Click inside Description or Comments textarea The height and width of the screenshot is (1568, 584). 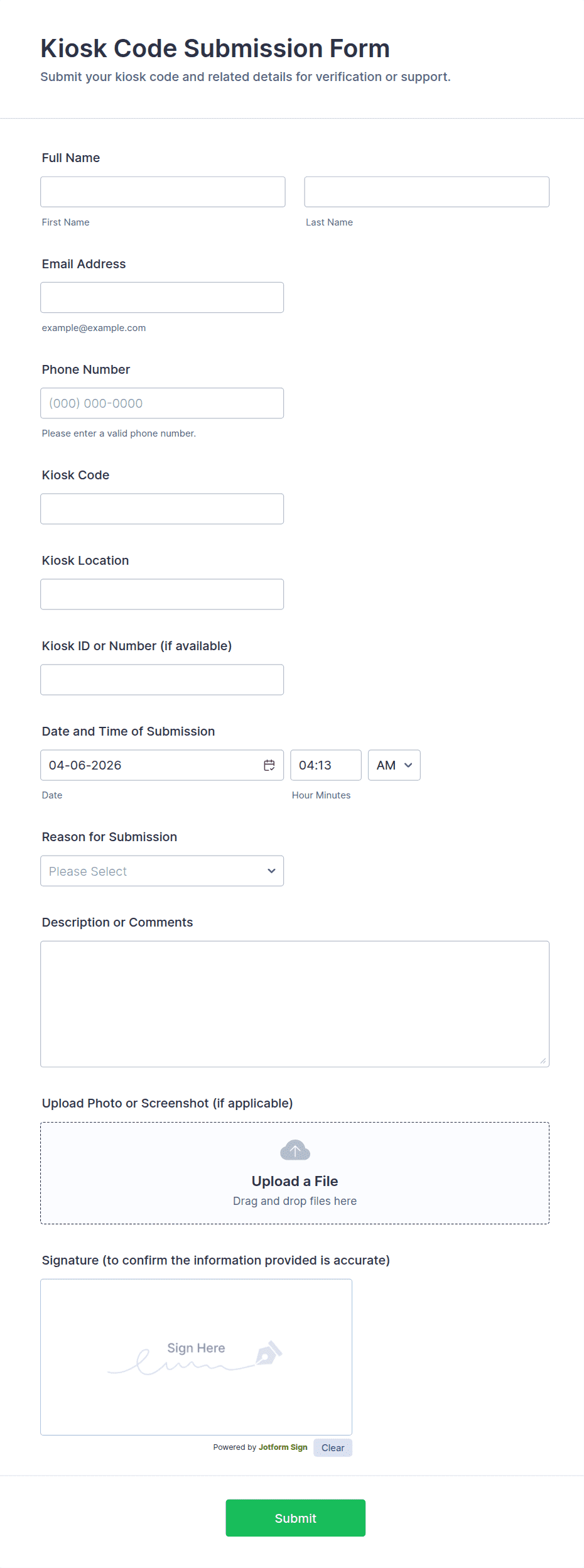(295, 1003)
